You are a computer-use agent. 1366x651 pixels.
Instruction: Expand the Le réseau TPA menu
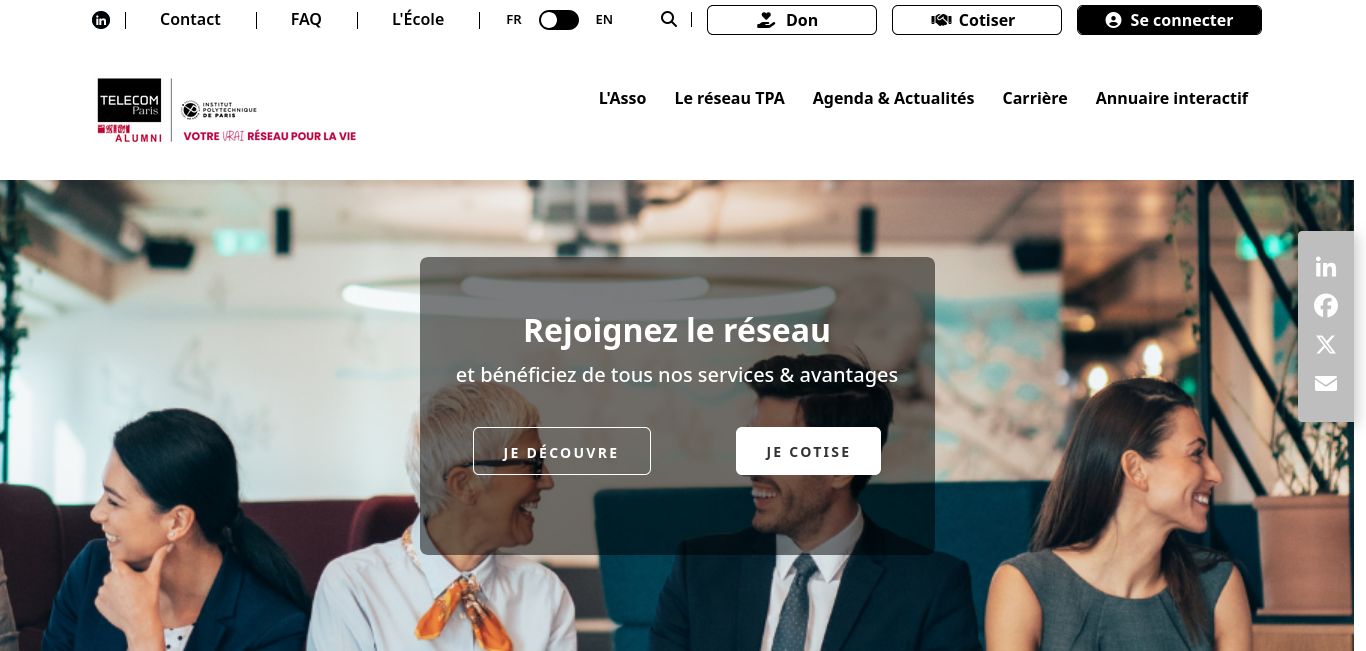(x=730, y=98)
